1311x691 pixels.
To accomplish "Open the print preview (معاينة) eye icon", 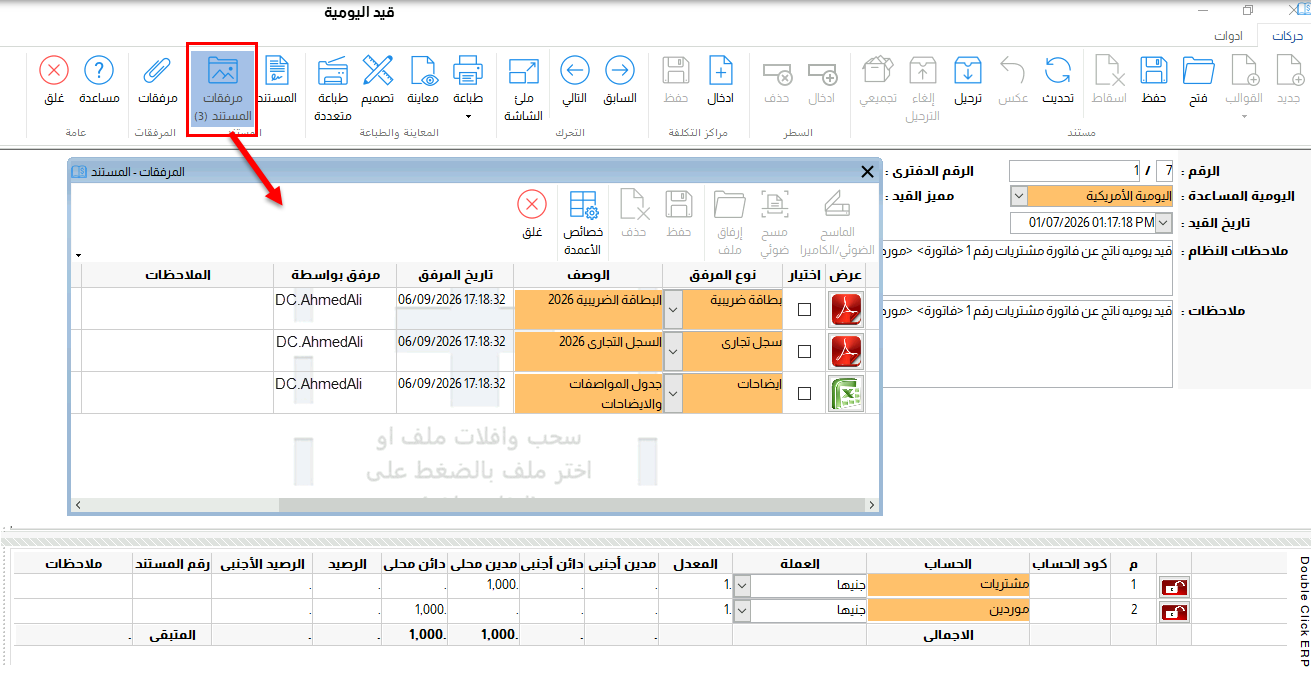I will pos(423,80).
